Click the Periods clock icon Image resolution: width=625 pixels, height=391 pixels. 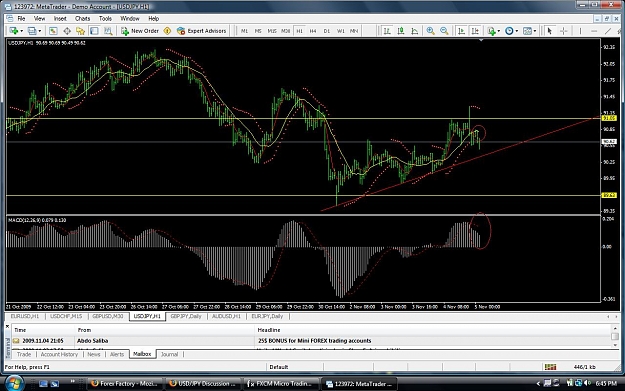click(x=509, y=31)
